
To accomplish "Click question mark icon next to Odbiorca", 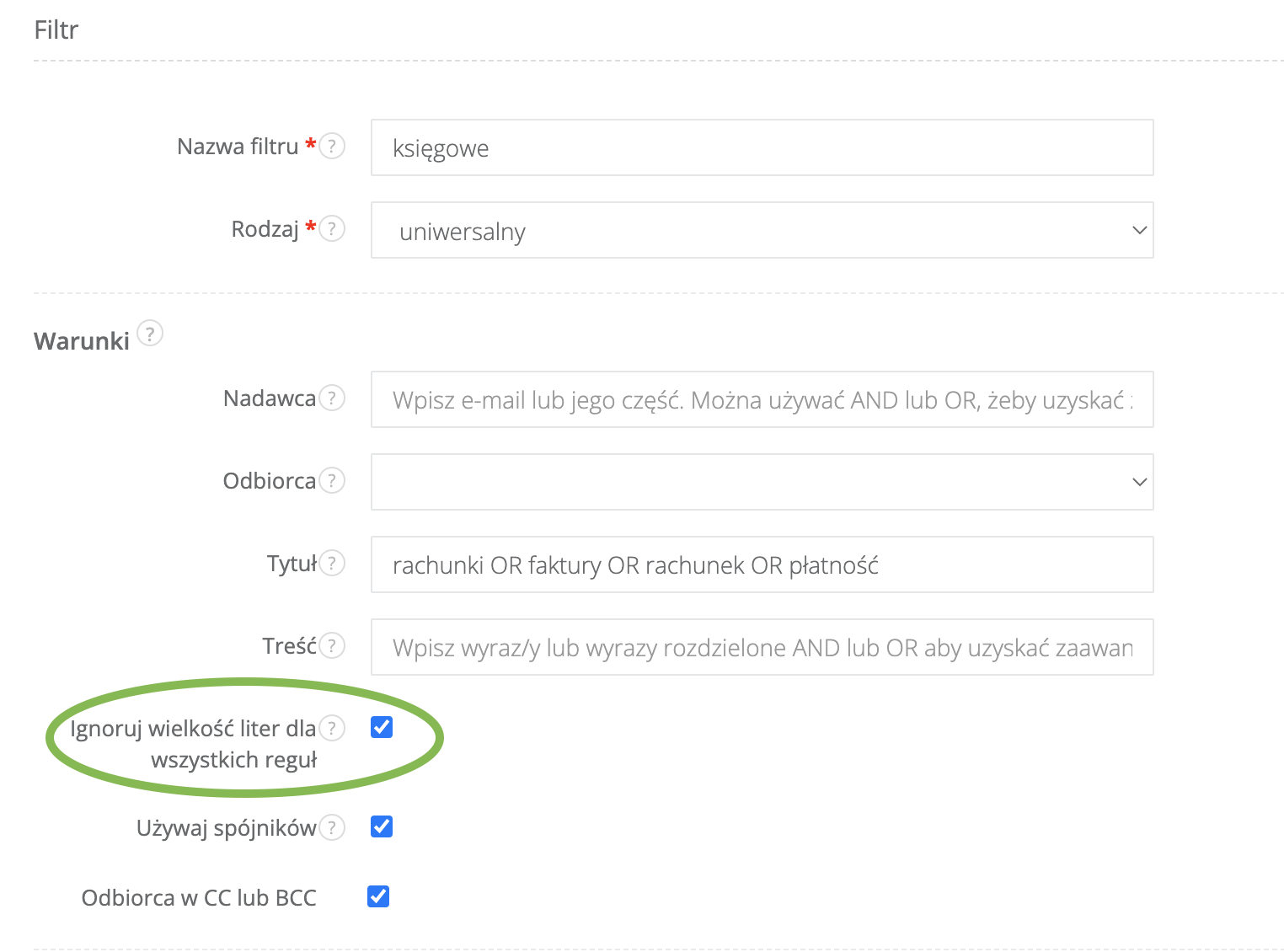I will tap(332, 481).
